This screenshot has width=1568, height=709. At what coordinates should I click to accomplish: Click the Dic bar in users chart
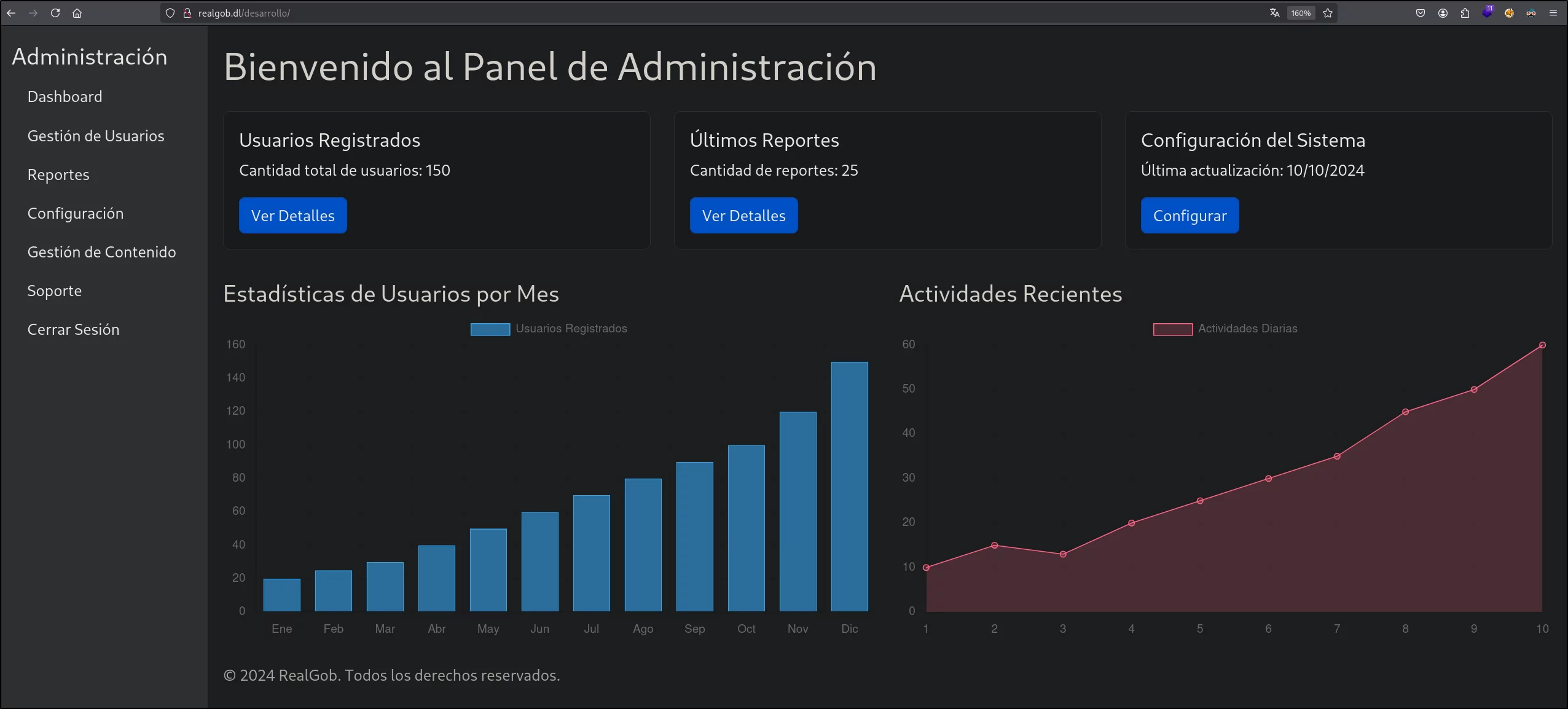click(x=850, y=487)
